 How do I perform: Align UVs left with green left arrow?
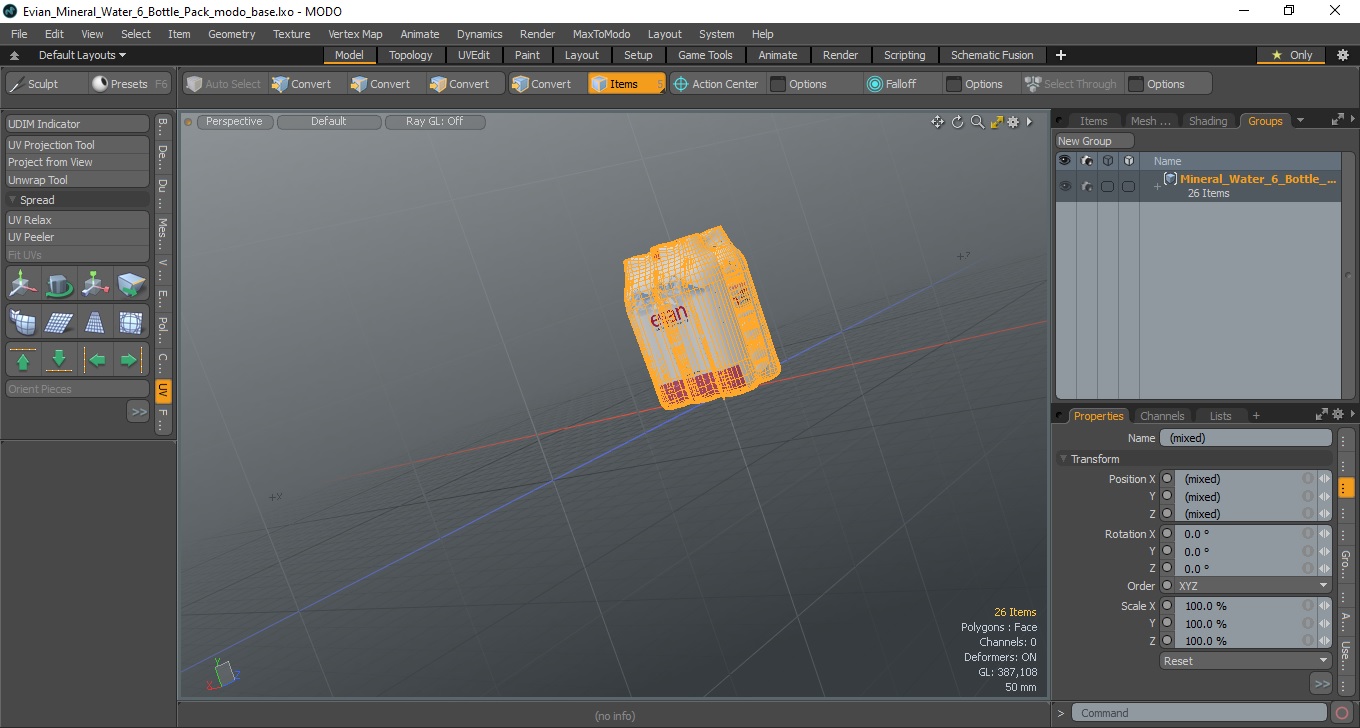95,359
